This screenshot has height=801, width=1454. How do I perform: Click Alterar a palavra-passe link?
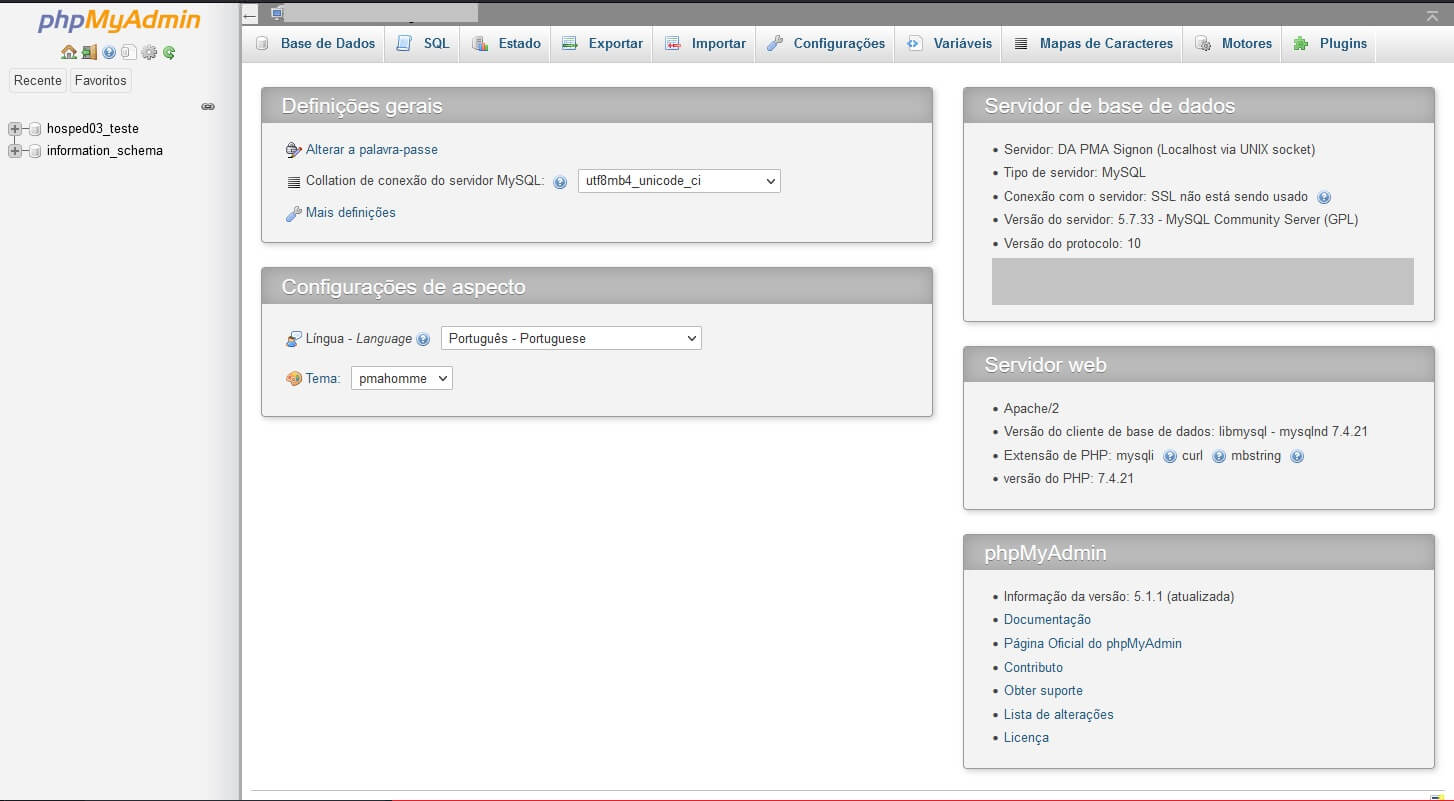tap(372, 150)
